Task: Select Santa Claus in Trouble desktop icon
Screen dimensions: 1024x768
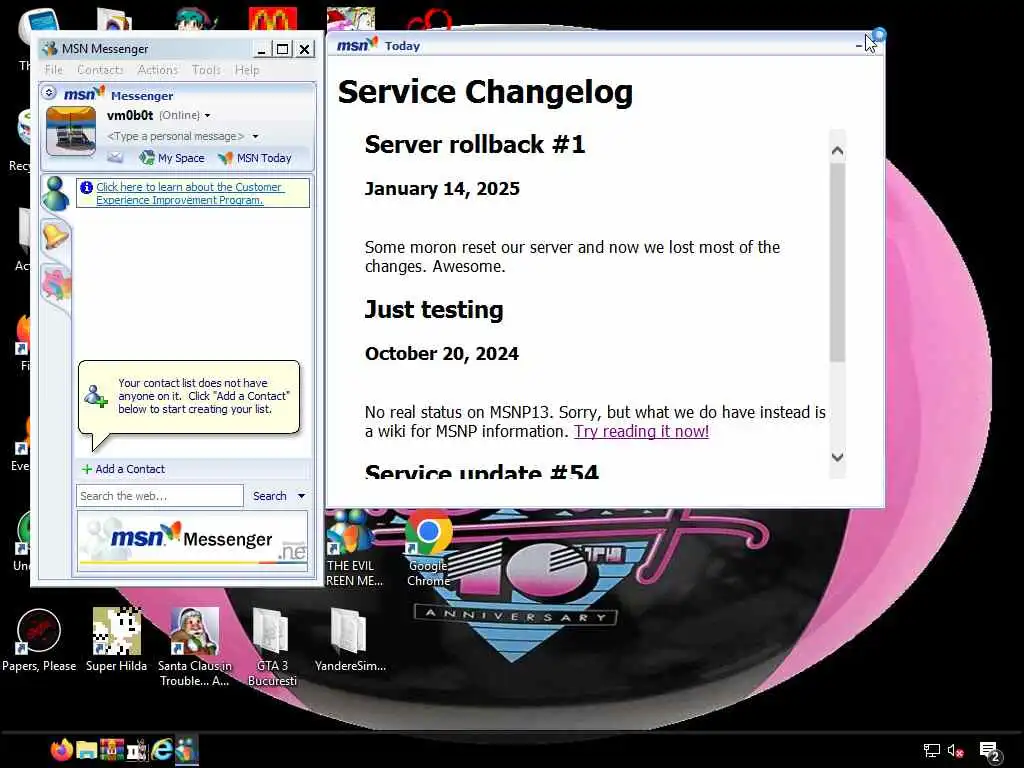Action: (x=195, y=647)
